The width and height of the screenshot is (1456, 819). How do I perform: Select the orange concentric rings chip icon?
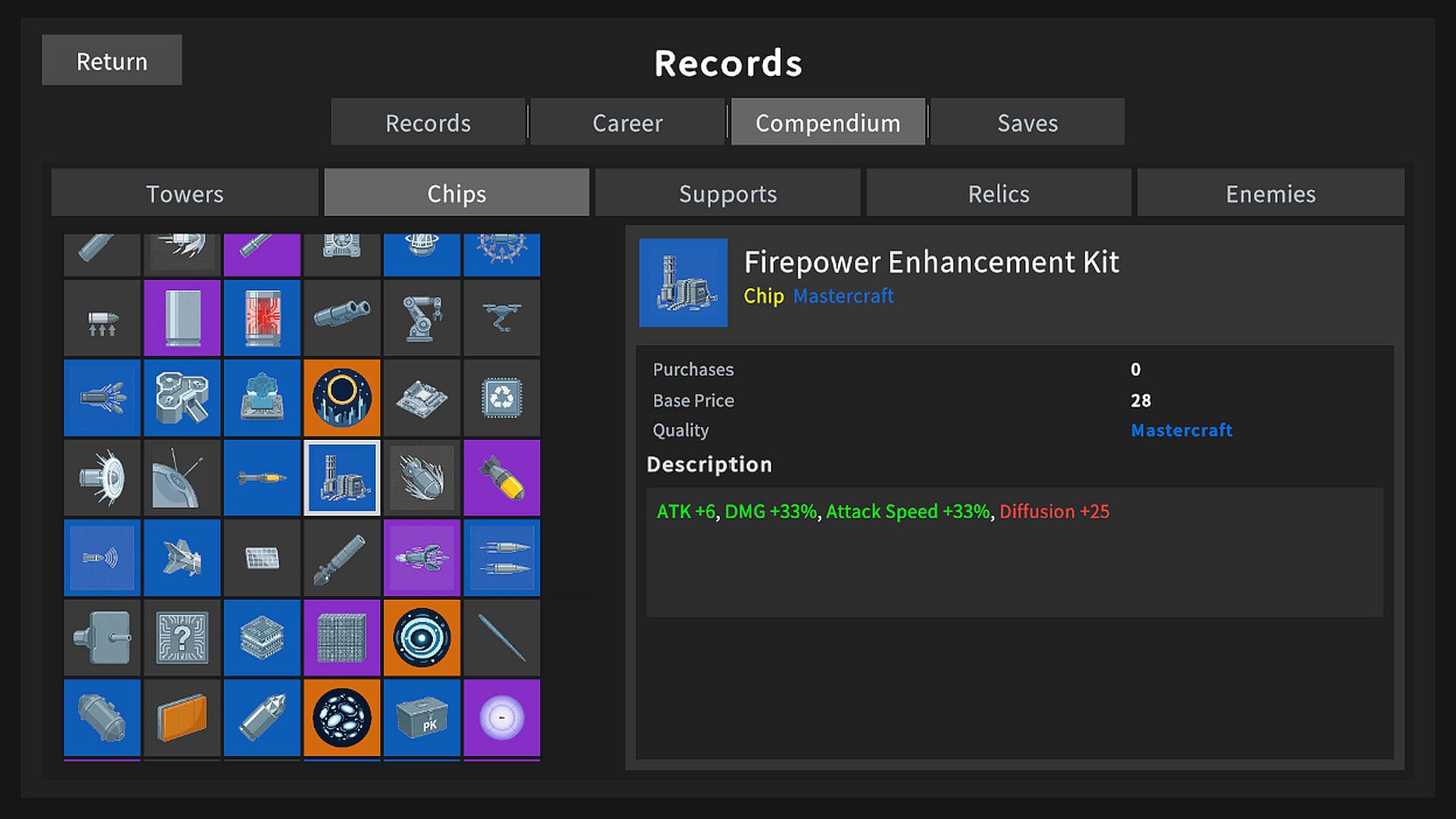[x=422, y=638]
